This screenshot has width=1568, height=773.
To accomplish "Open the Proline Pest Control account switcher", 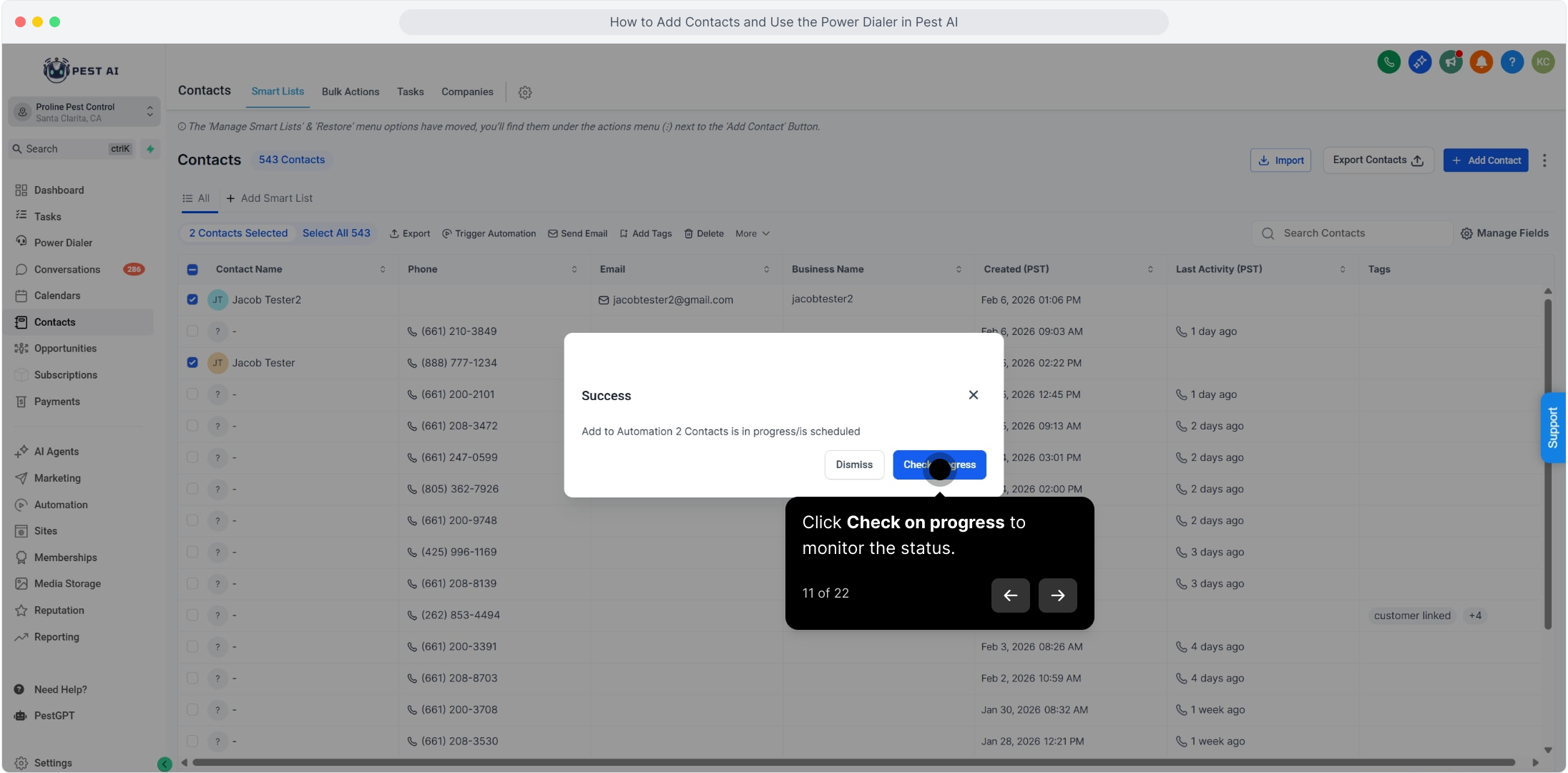I will [x=84, y=112].
